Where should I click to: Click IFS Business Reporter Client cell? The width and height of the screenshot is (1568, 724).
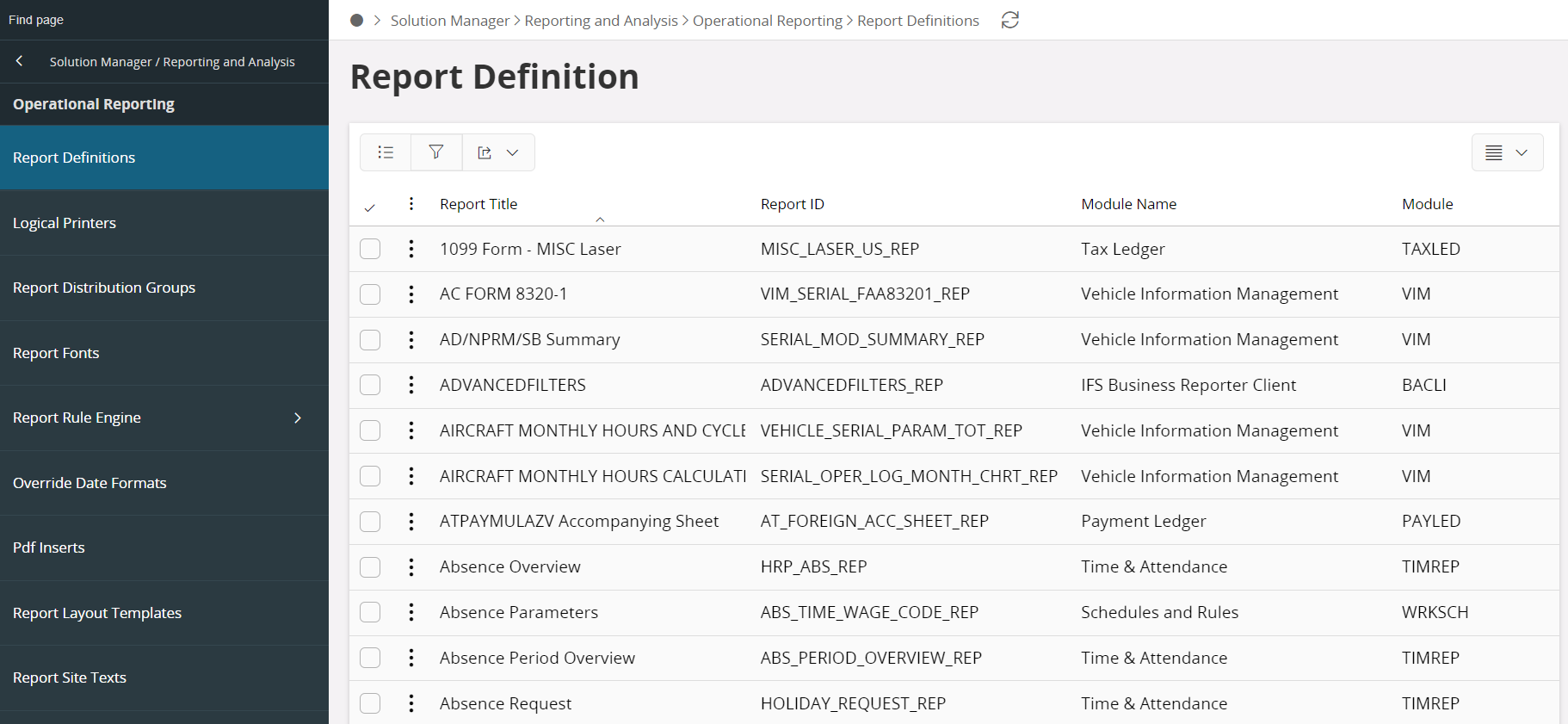1188,385
